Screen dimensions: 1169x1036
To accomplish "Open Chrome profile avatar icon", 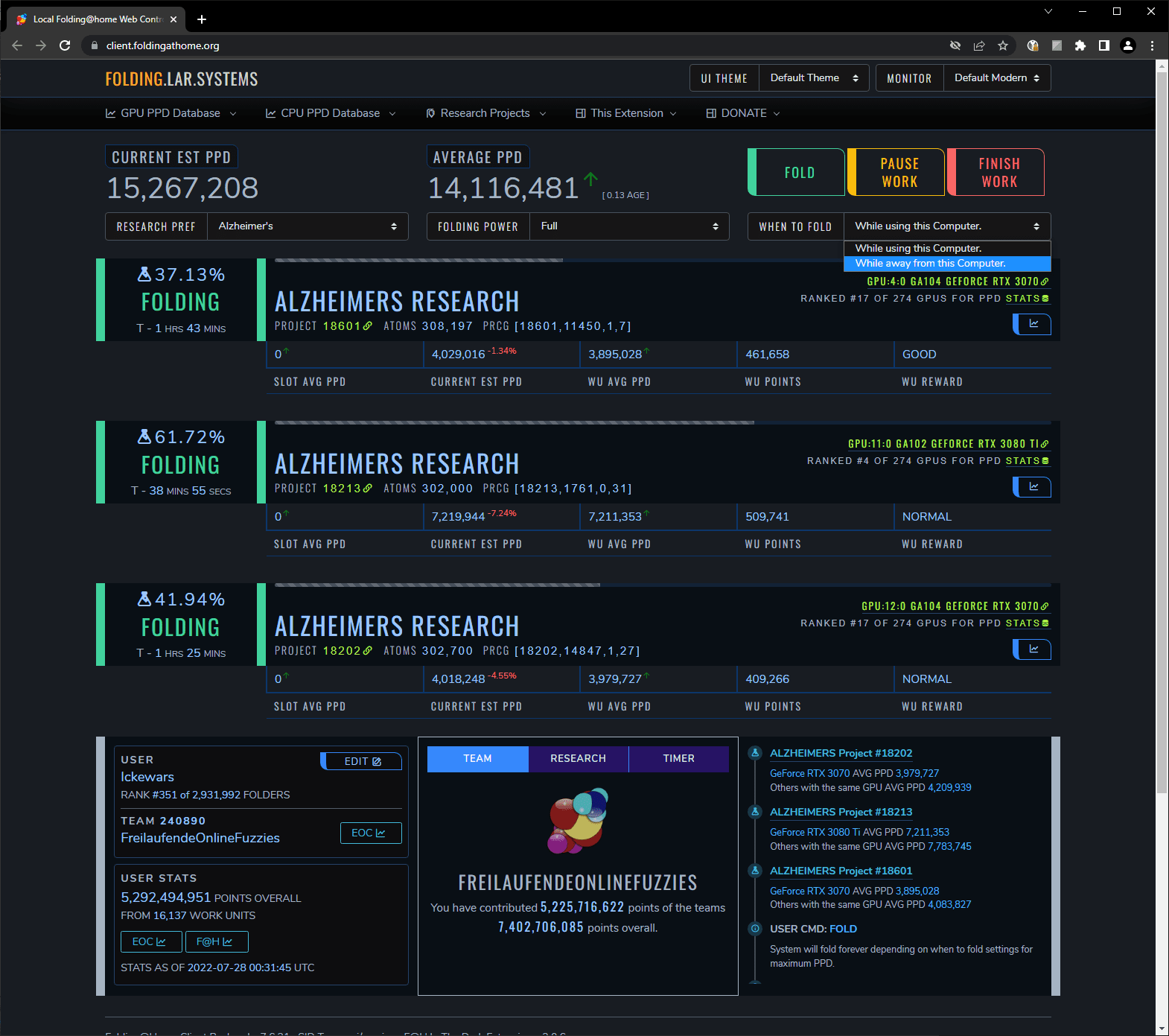I will coord(1128,45).
